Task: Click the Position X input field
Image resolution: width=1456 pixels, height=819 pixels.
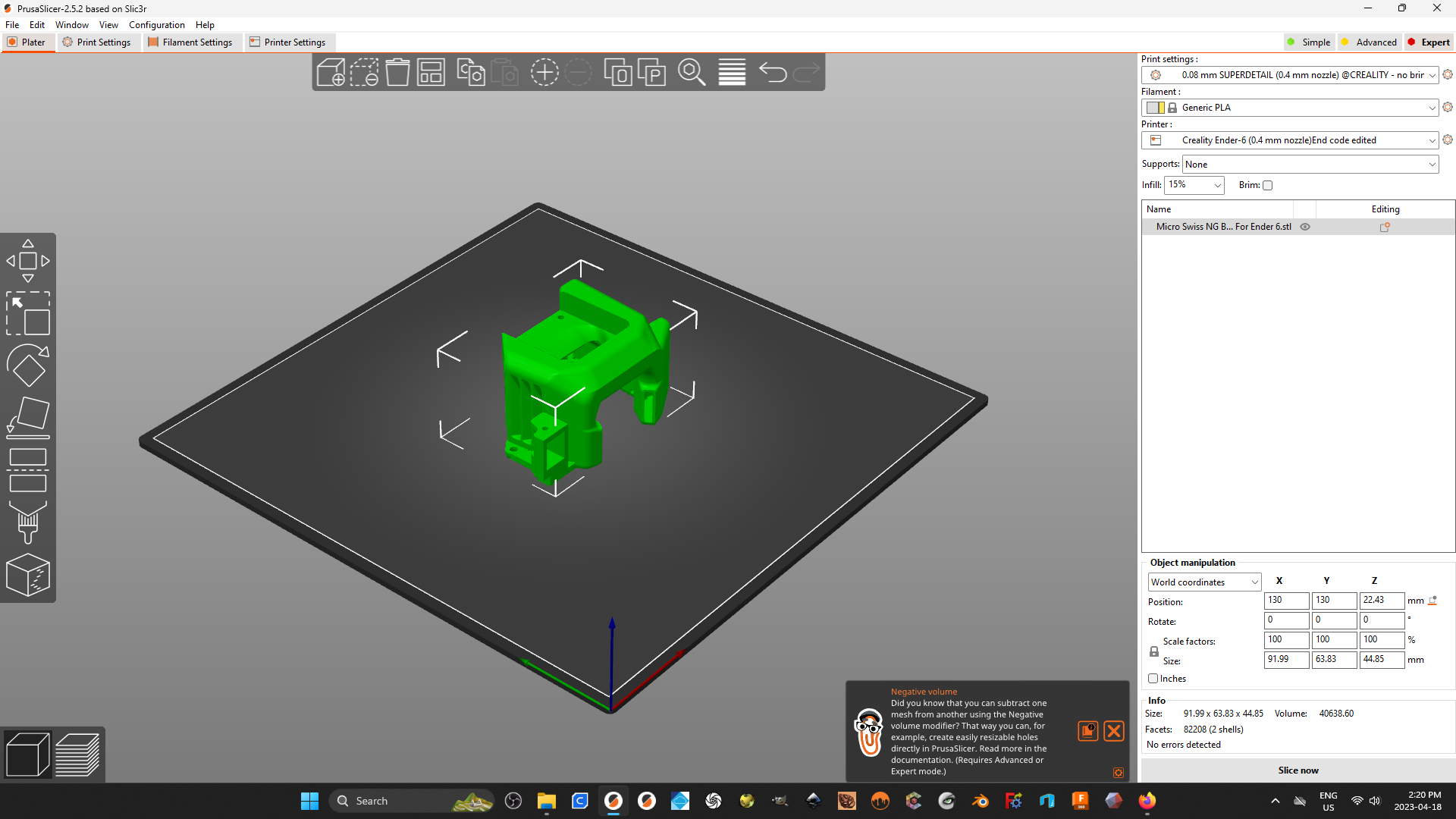Action: pos(1286,601)
